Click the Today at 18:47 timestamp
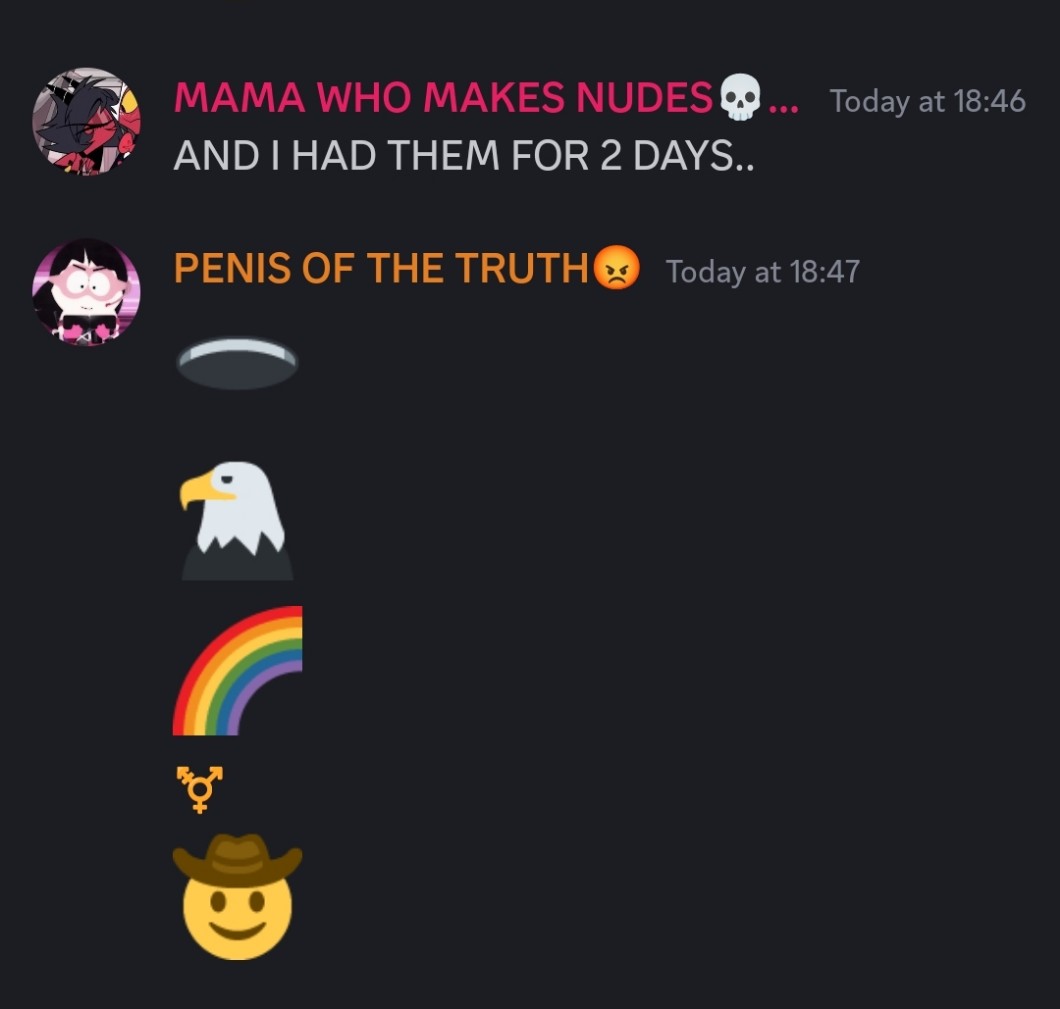 [763, 272]
